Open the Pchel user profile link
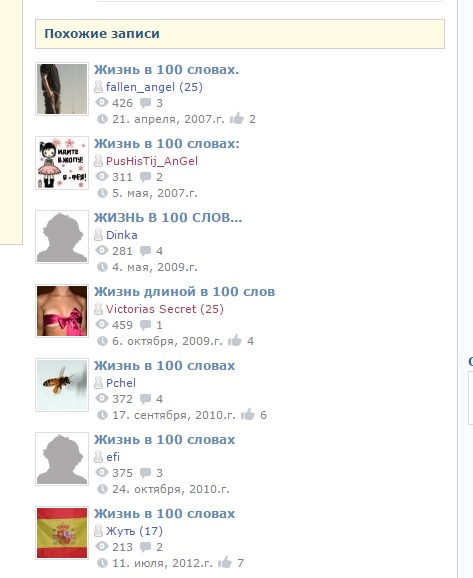 (x=121, y=383)
